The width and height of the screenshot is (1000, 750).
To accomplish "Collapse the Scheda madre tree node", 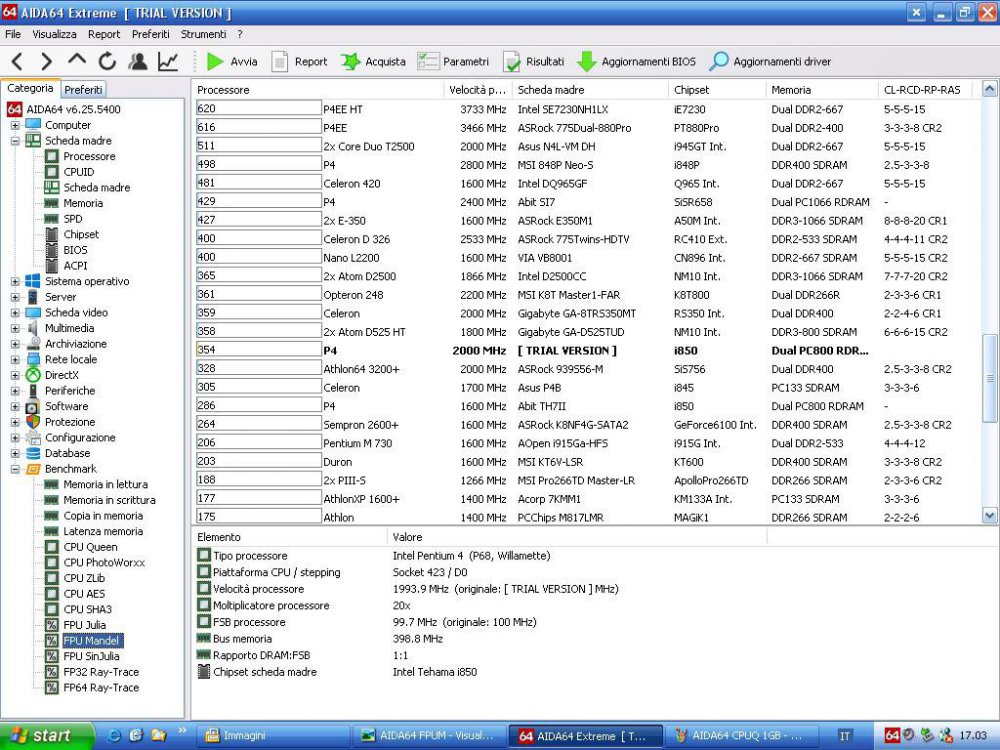I will (15, 141).
